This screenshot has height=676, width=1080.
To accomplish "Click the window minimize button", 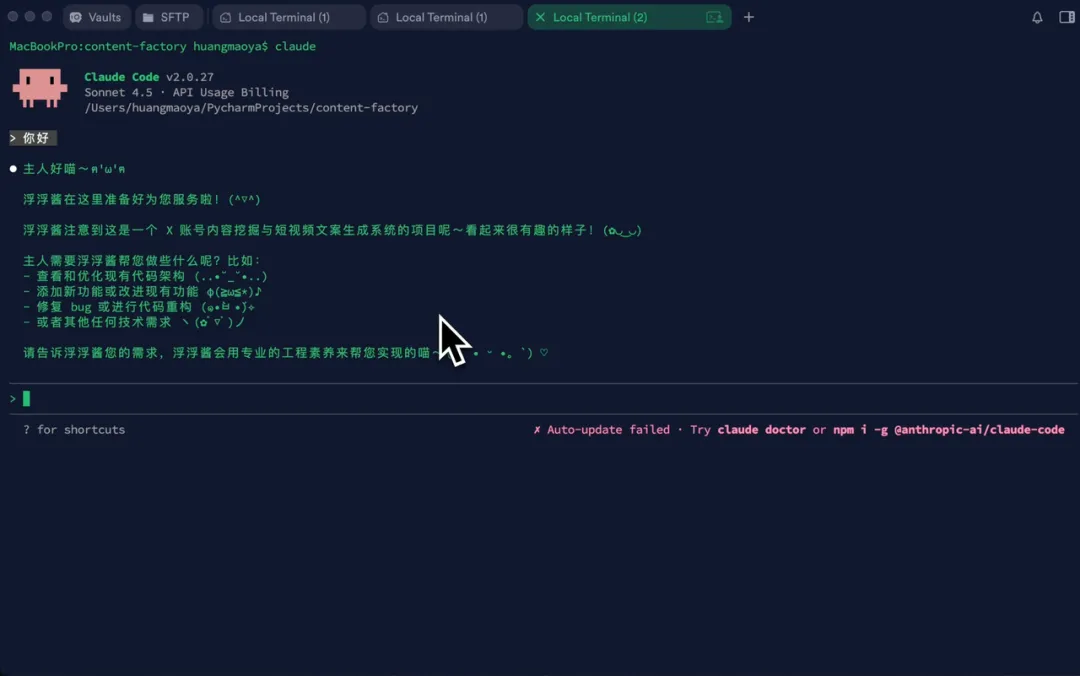I will (30, 17).
